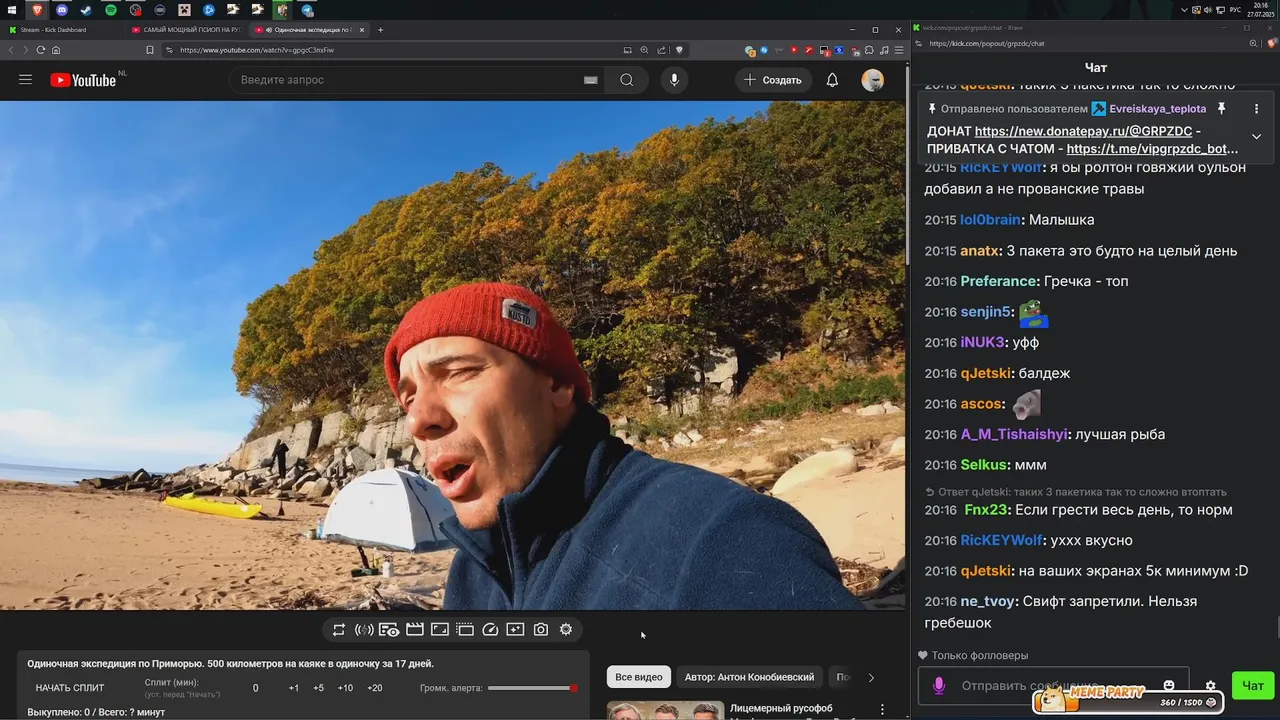Click the video filters sparkle icon
Screen dimensions: 1280x720
tap(515, 629)
